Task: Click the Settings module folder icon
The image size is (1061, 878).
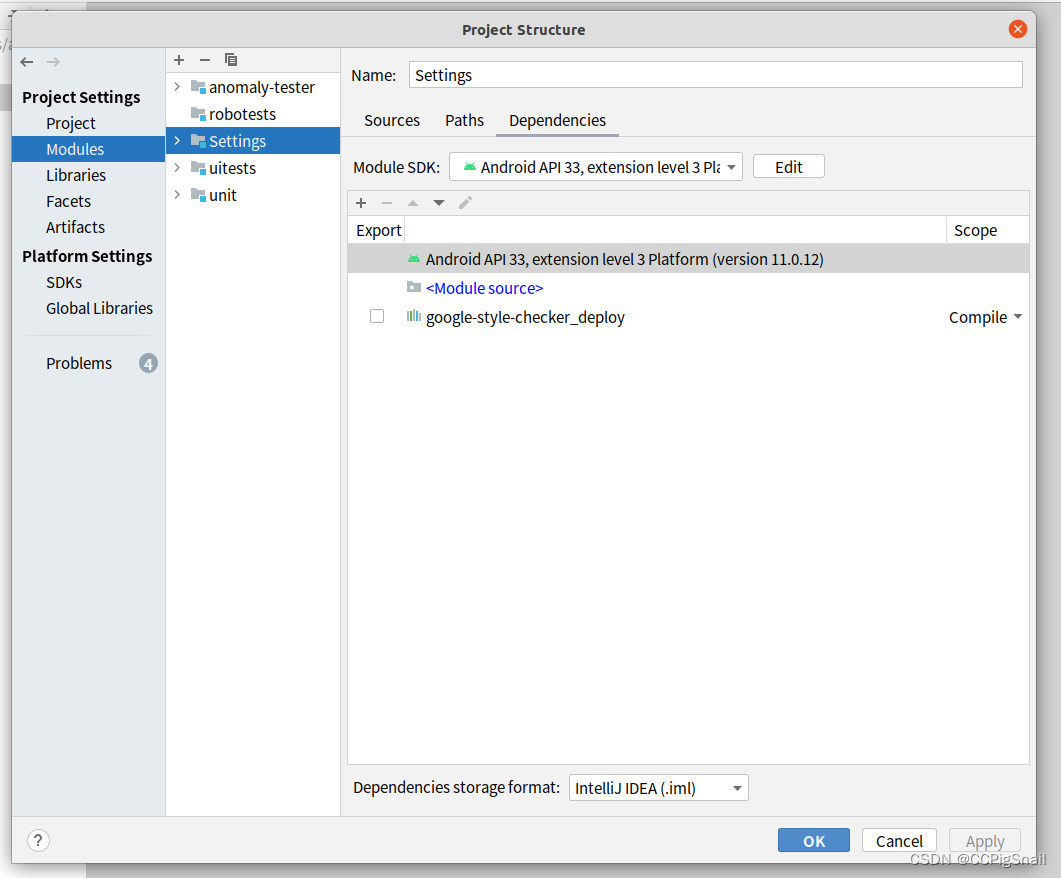Action: [x=198, y=141]
